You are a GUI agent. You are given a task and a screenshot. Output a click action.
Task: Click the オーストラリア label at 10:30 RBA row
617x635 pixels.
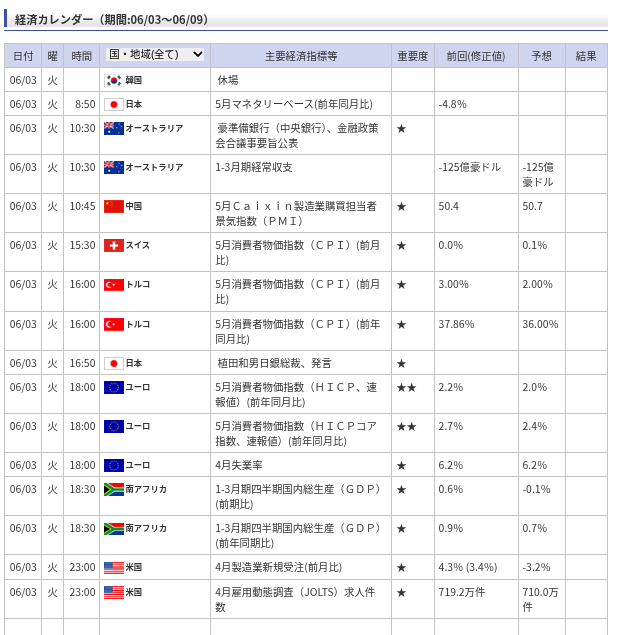(154, 128)
